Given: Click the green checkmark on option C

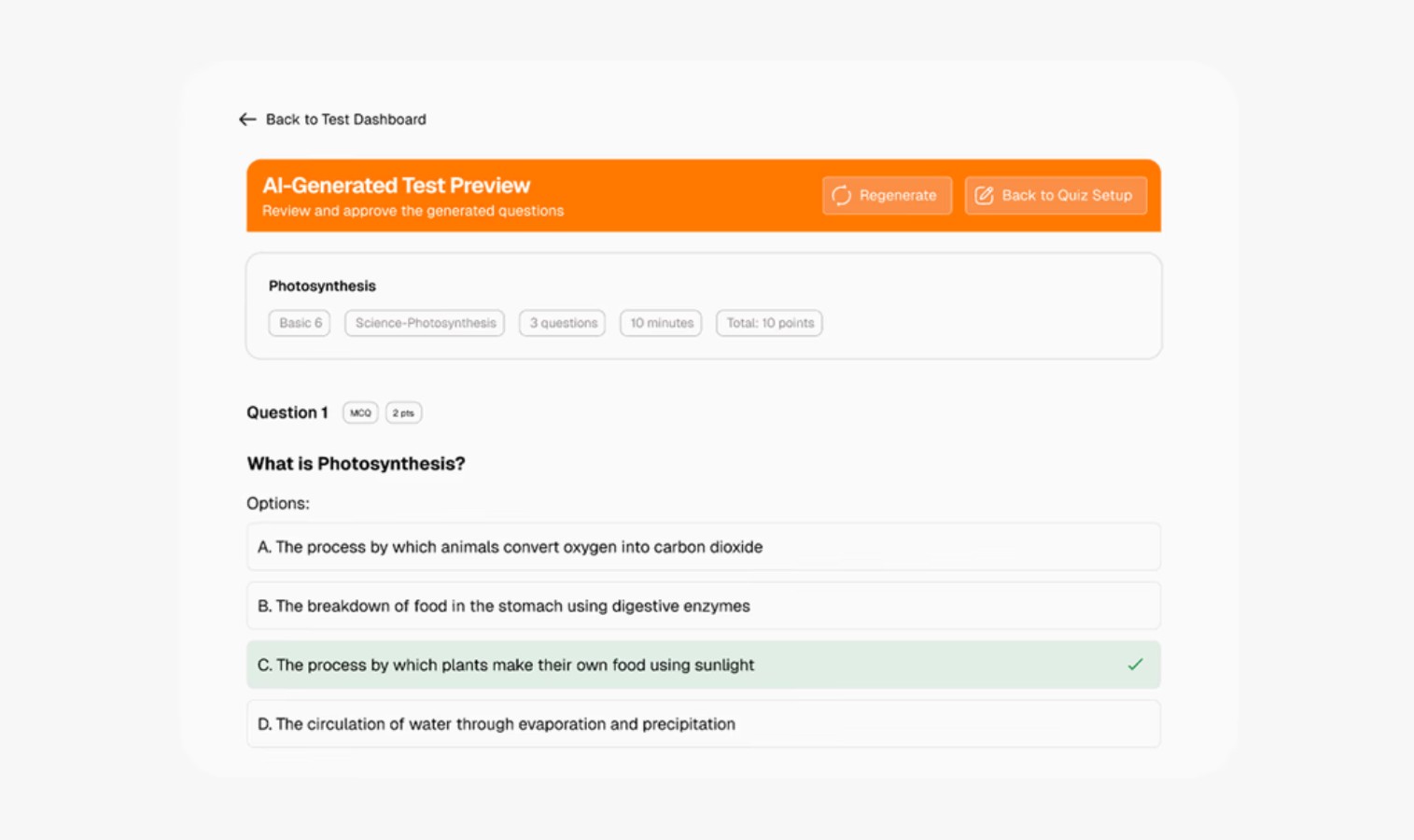Looking at the screenshot, I should (1135, 665).
